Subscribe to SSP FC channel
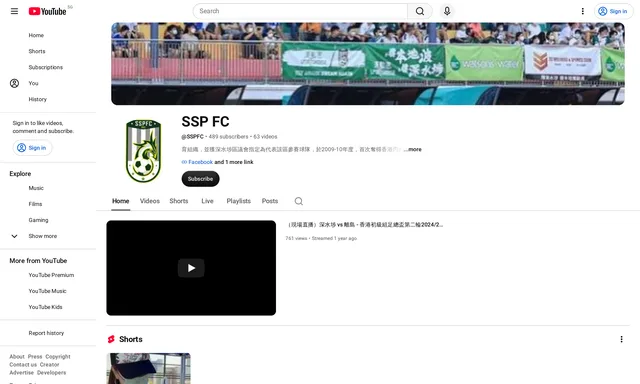The height and width of the screenshot is (384, 640). 200,179
